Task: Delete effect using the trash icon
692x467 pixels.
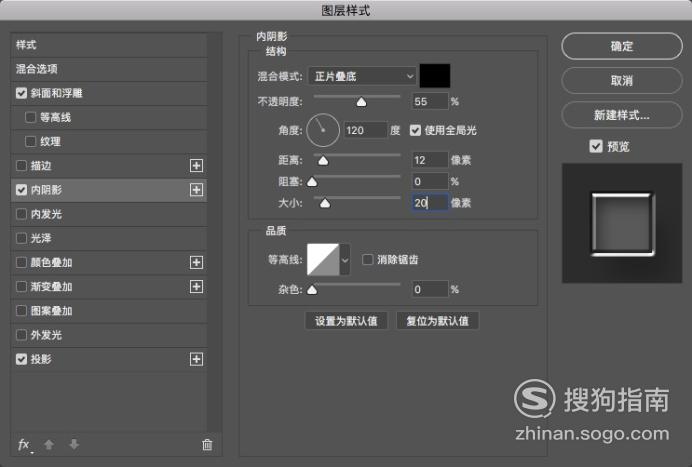Action: [207, 444]
